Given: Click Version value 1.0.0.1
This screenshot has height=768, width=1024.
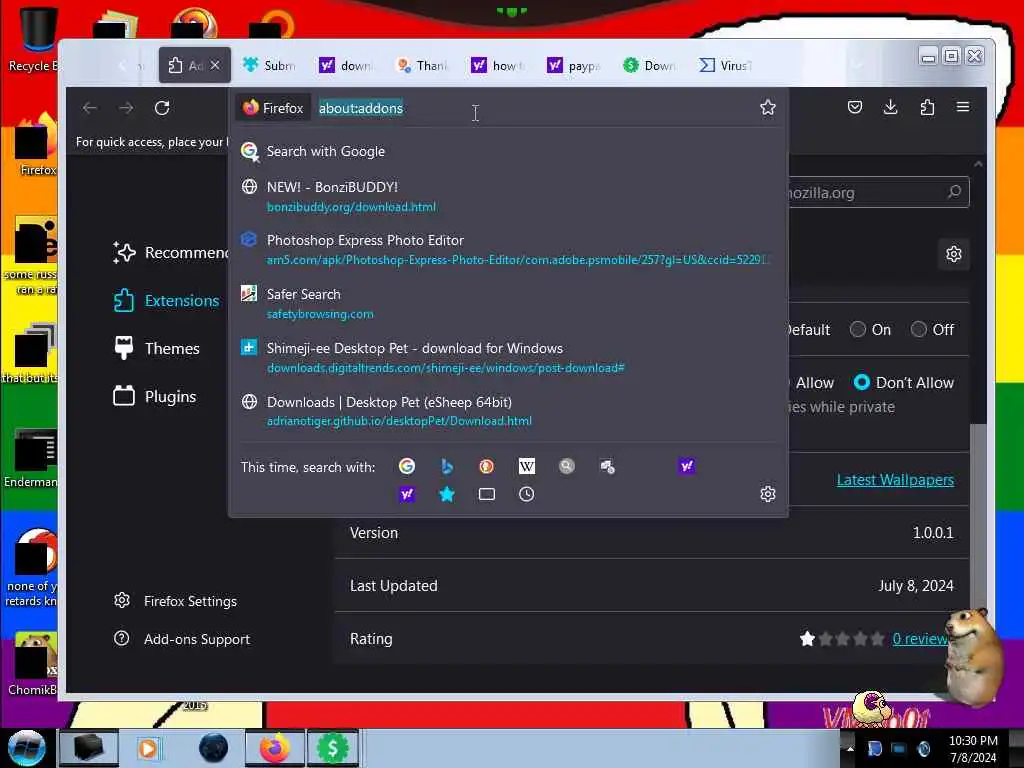Looking at the screenshot, I should (x=933, y=532).
